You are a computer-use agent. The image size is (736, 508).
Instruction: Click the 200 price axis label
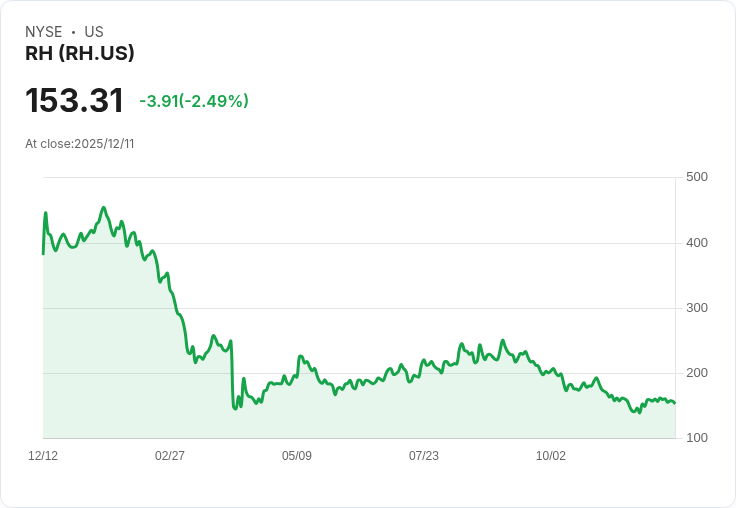(697, 373)
